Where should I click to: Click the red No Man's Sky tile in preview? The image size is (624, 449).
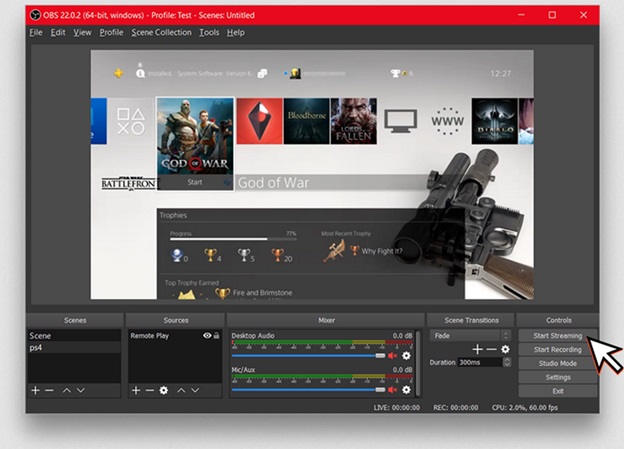(x=259, y=121)
